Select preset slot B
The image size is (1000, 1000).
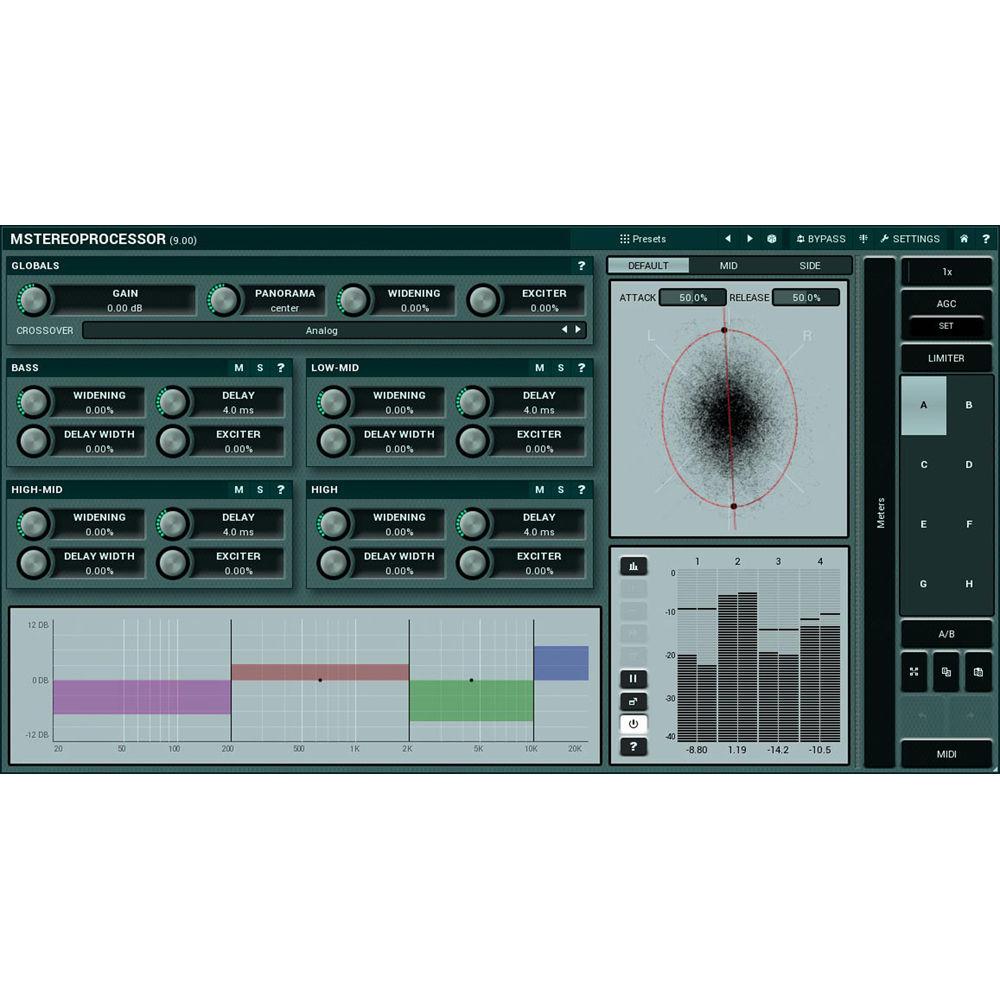click(968, 404)
